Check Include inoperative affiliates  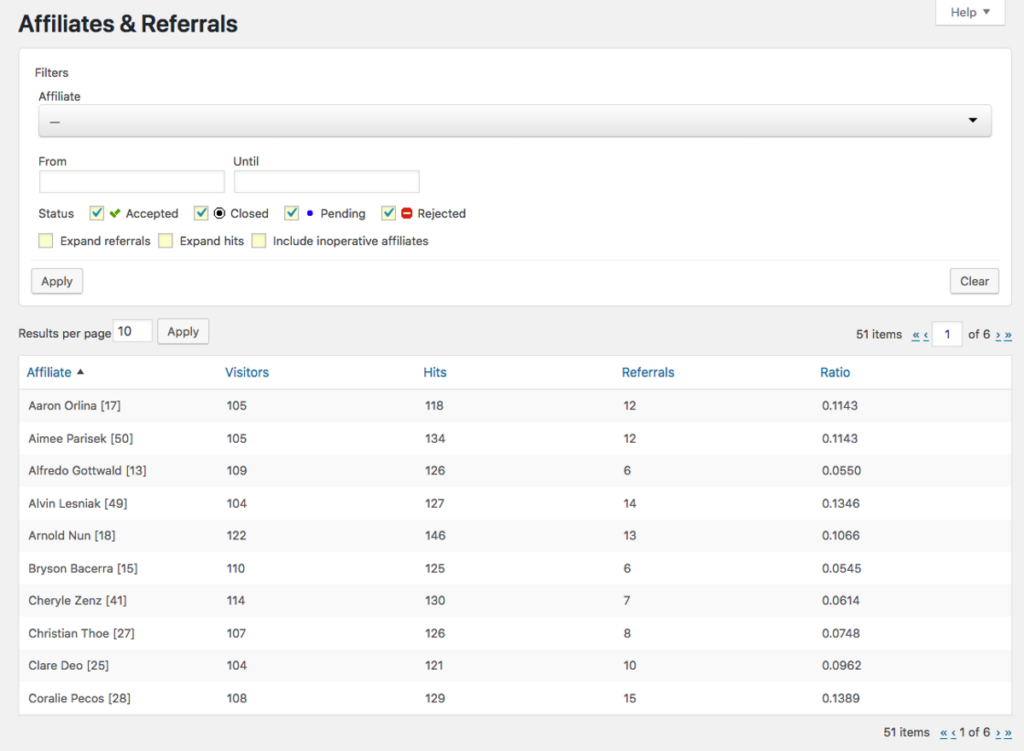(259, 241)
